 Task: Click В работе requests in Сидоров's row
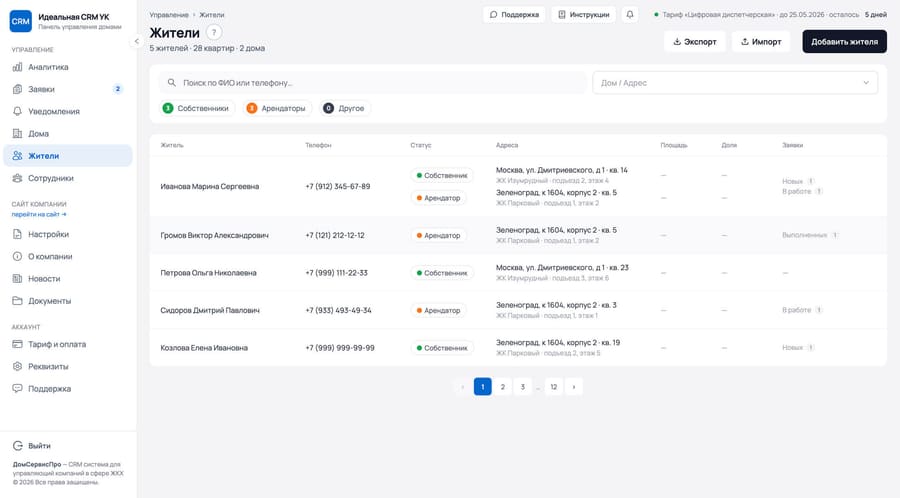[x=802, y=310]
